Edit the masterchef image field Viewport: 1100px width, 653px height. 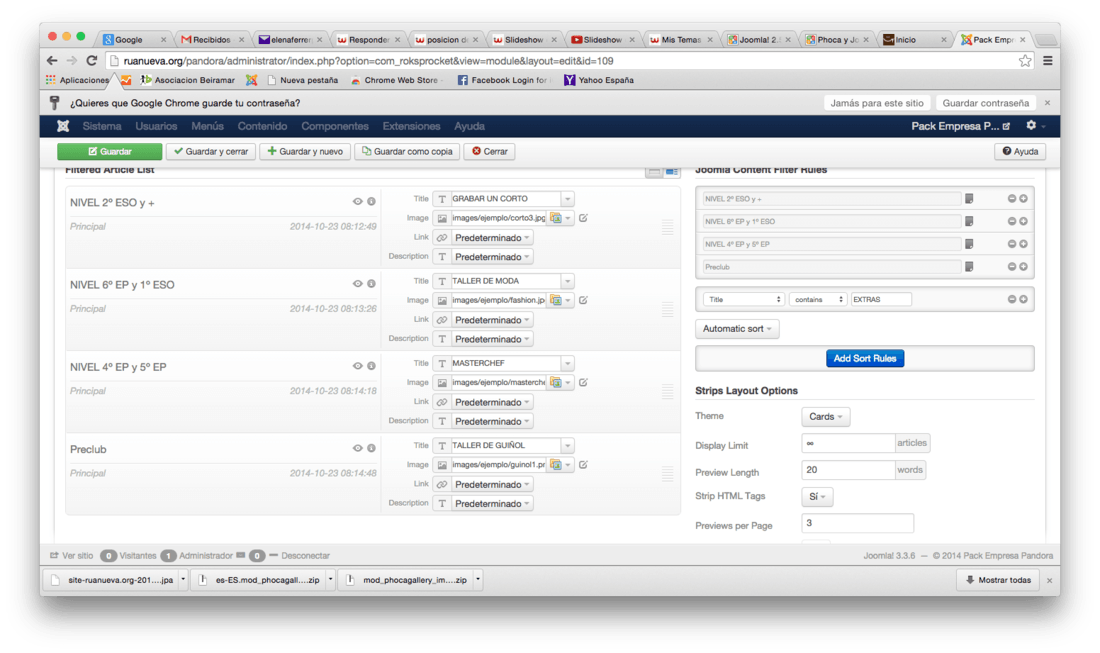(583, 382)
